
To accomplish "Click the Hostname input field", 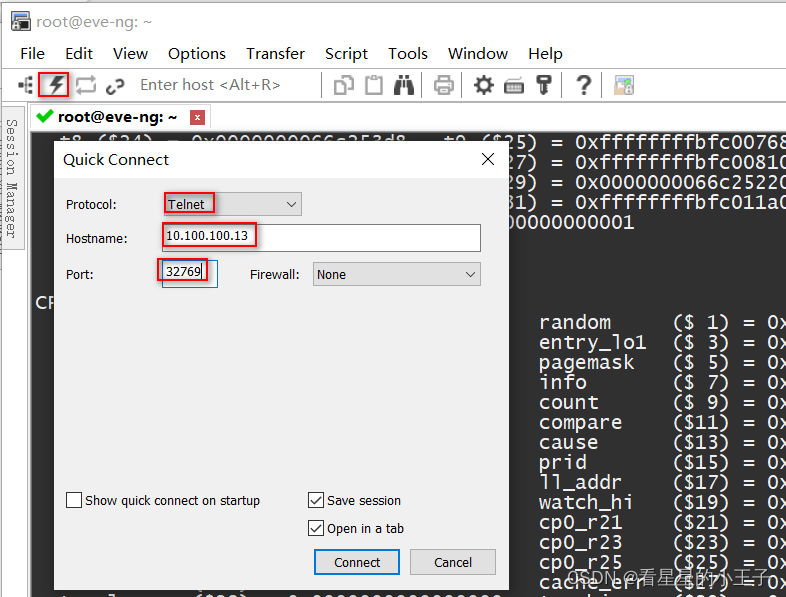I will coord(321,238).
